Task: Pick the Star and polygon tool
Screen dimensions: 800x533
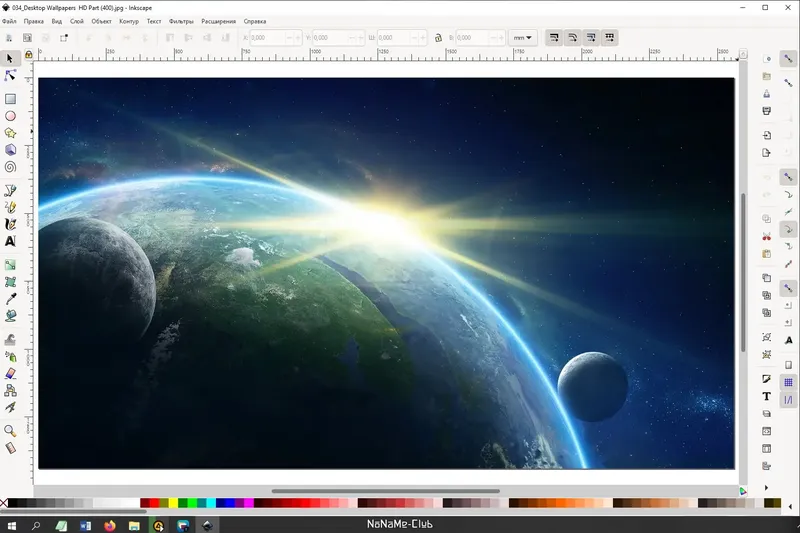Action: pyautogui.click(x=10, y=133)
